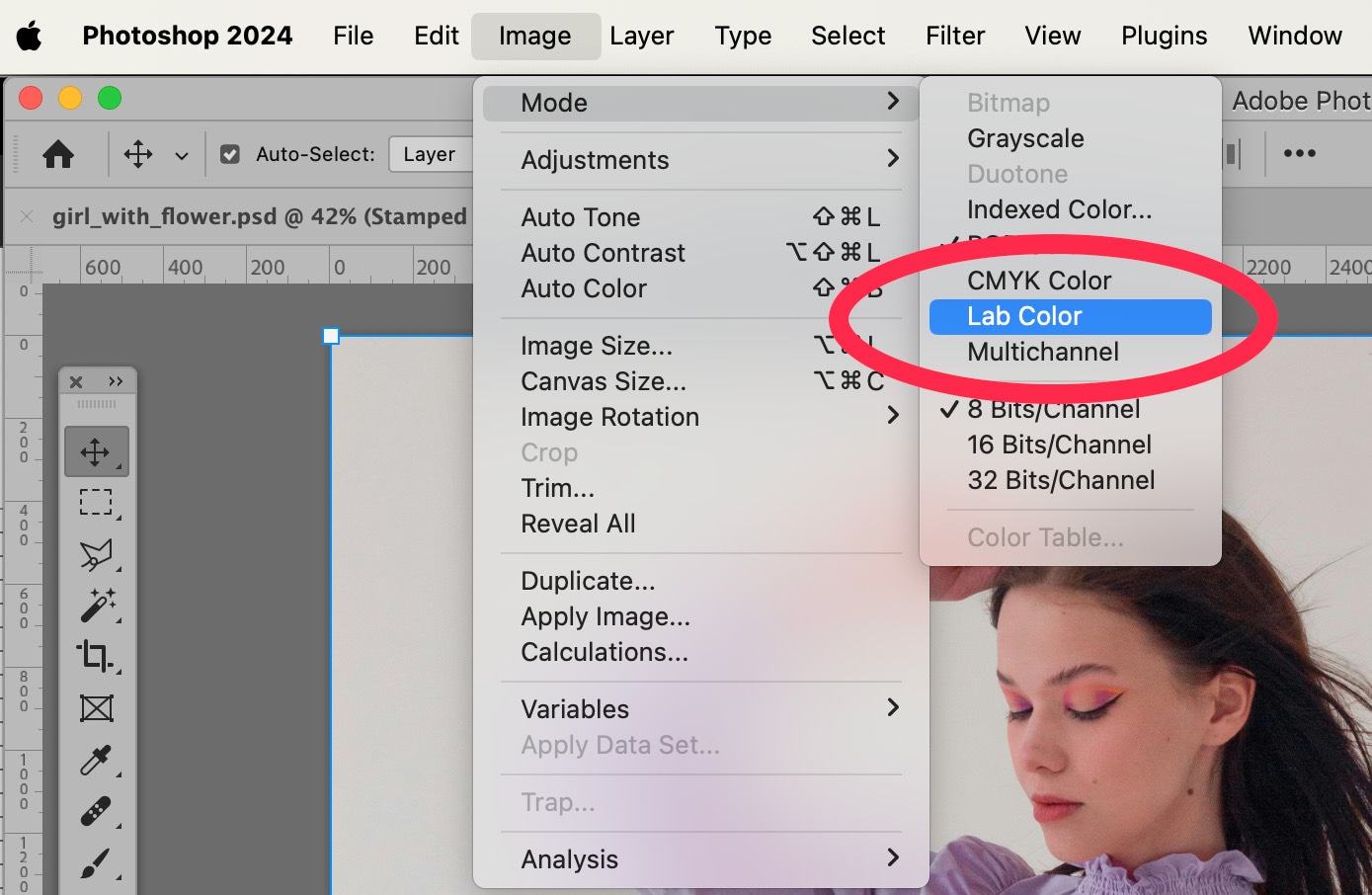Switch to 16 Bits/Channel depth
The height and width of the screenshot is (895, 1372).
point(1059,445)
